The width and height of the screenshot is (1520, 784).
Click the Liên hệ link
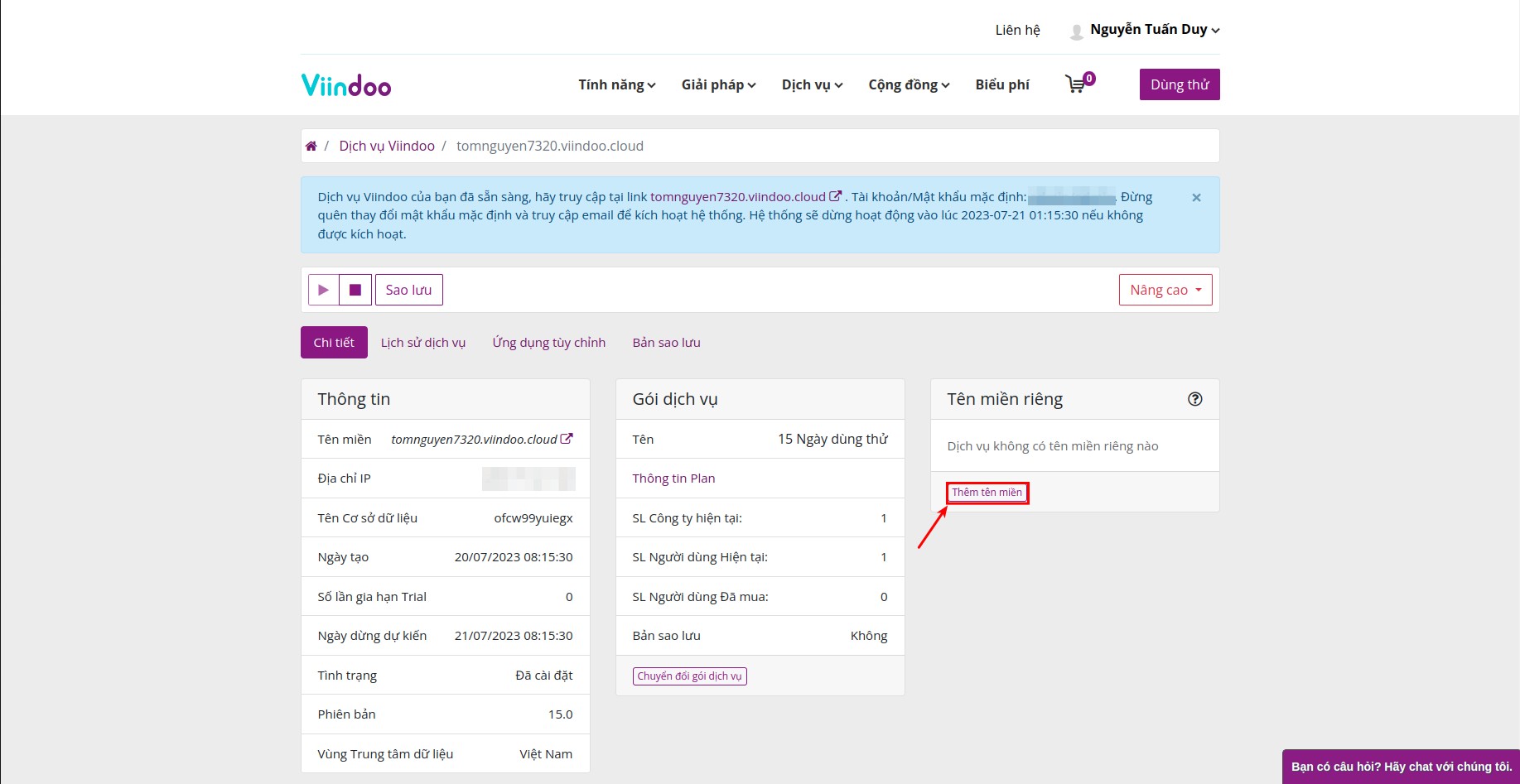[x=1018, y=29]
